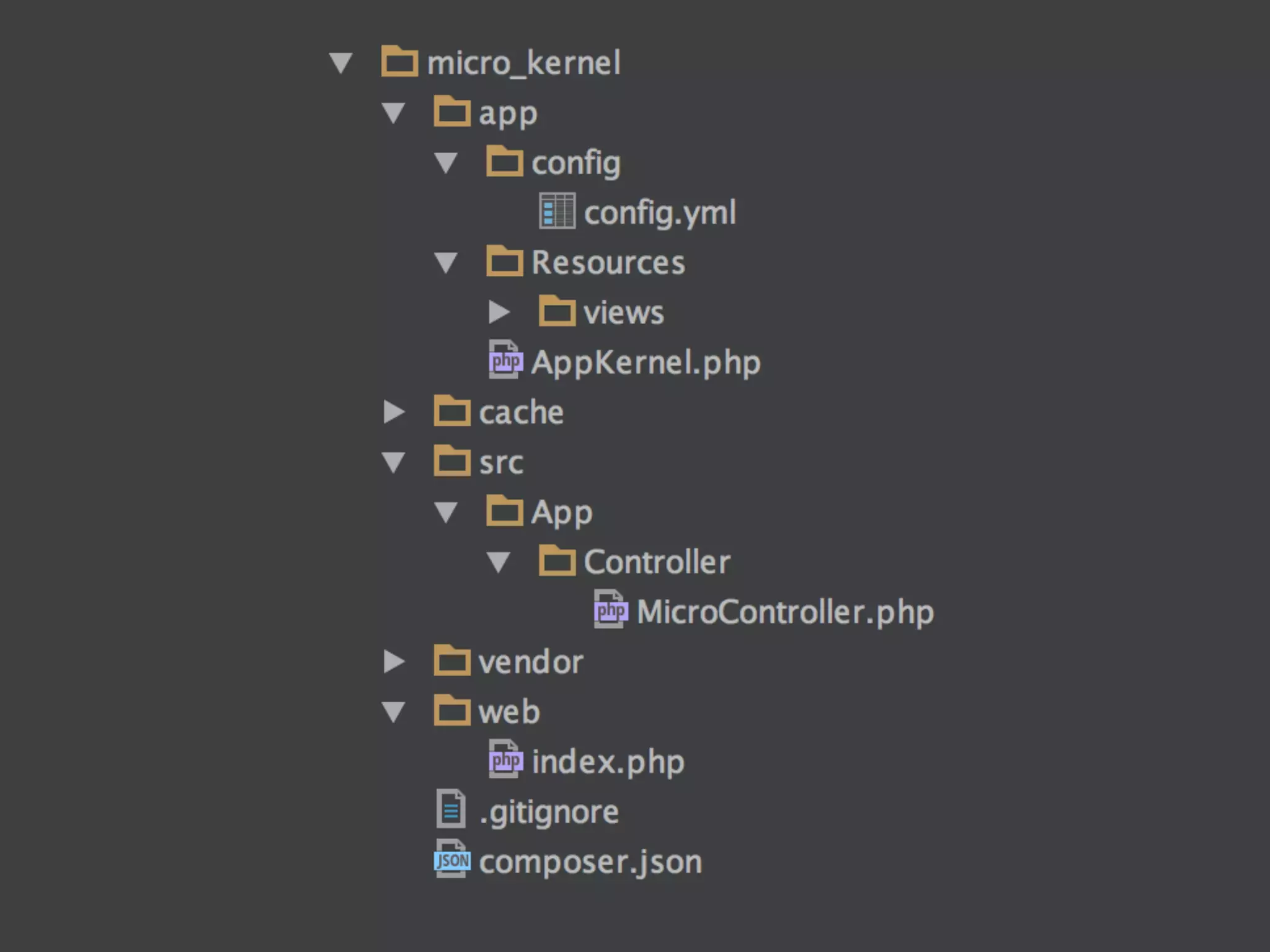Collapse the Controller folder arrow
The width and height of the screenshot is (1270, 952).
click(x=499, y=562)
